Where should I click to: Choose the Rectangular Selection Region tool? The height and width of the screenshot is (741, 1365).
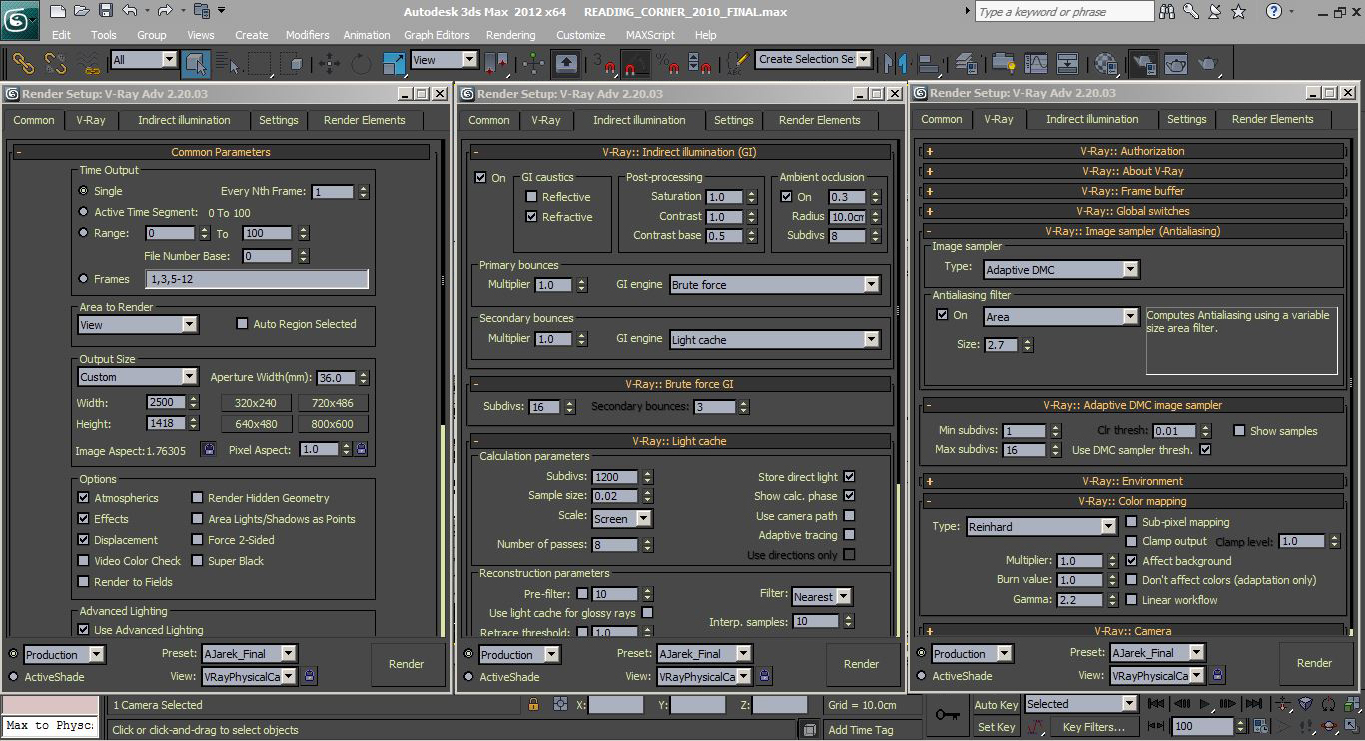[260, 63]
